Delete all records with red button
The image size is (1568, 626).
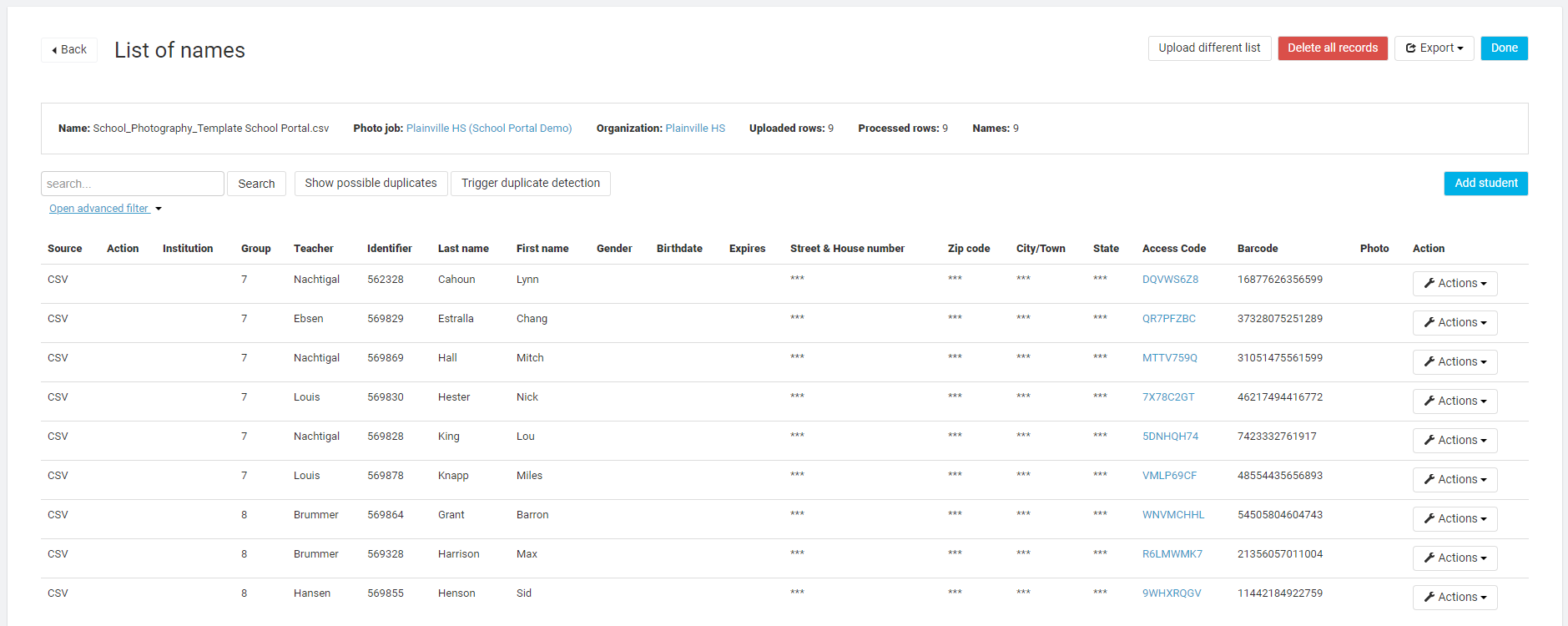click(x=1333, y=48)
